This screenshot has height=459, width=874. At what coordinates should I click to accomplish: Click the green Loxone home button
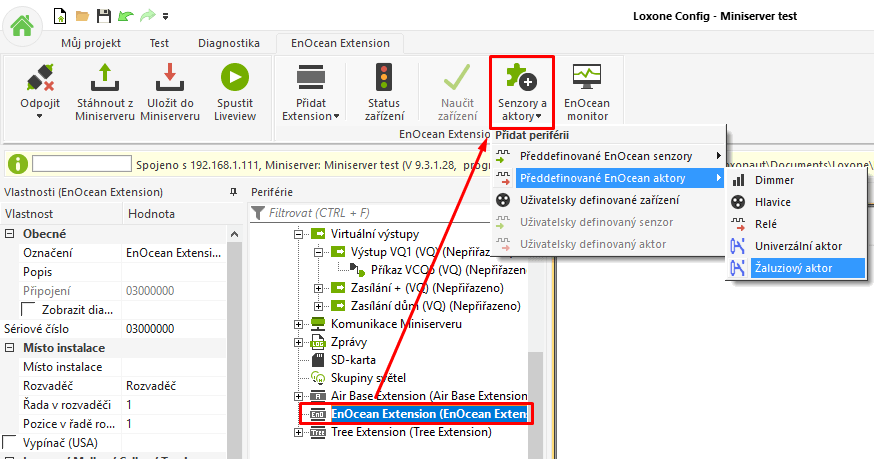click(x=22, y=24)
